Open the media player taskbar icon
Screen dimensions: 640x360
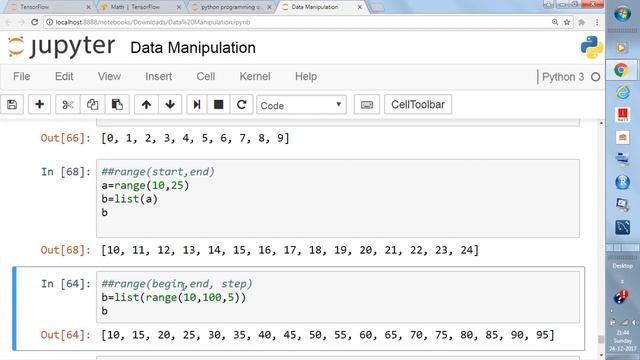coord(622,48)
